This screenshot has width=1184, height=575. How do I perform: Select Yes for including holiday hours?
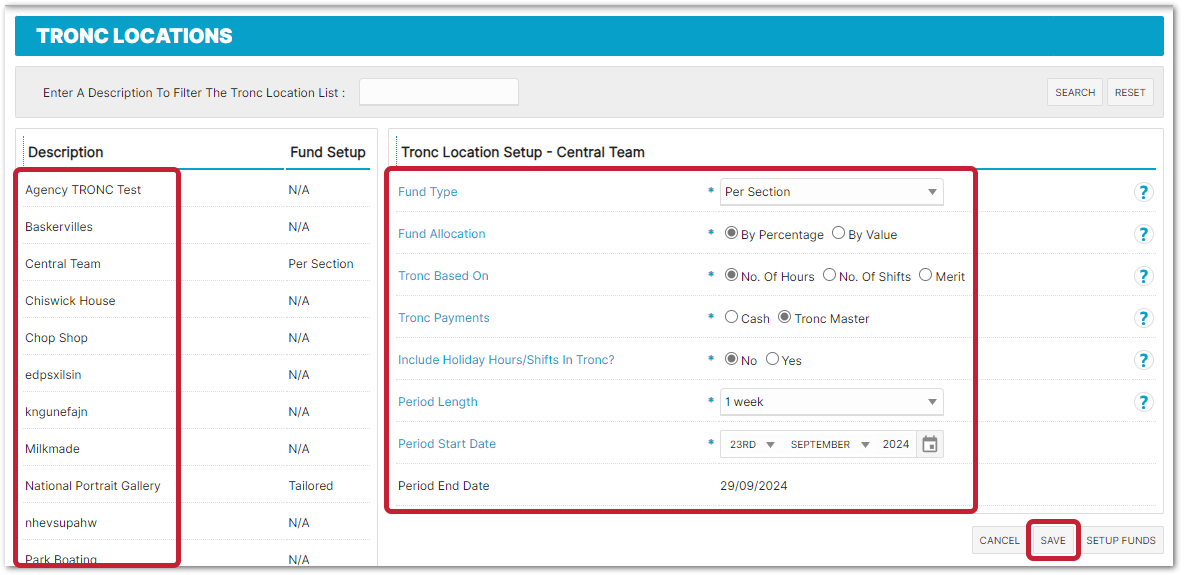pyautogui.click(x=772, y=360)
